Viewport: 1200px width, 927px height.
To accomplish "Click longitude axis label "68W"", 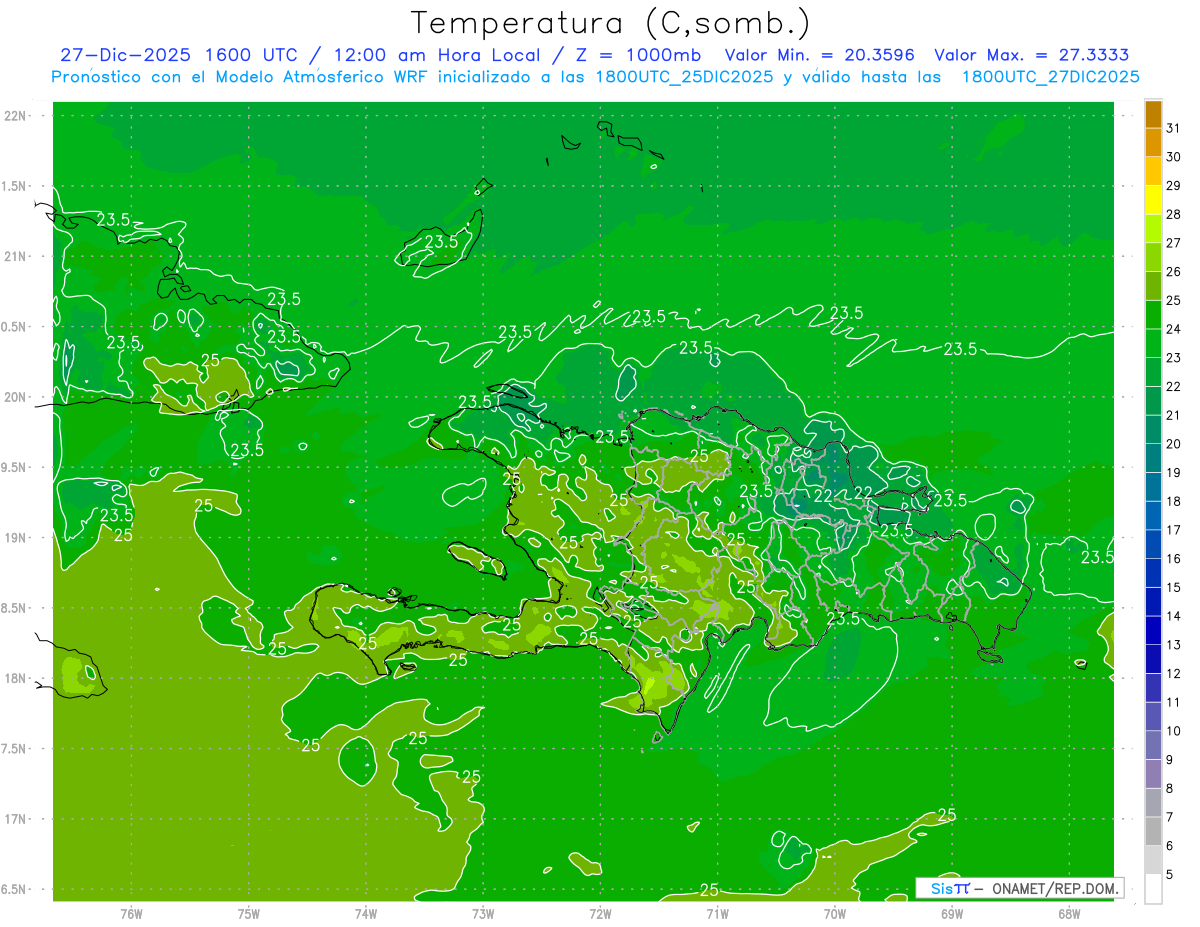I will click(x=1069, y=913).
